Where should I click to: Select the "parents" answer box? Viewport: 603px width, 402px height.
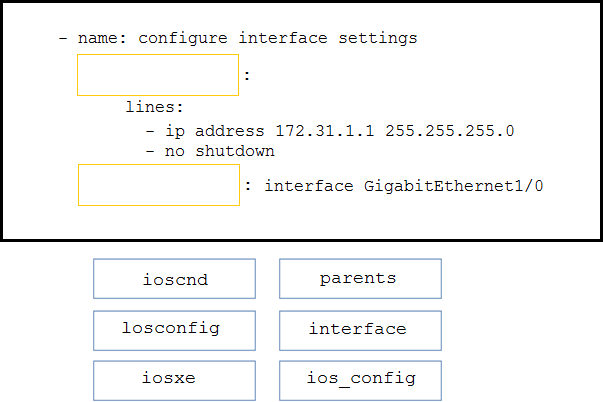359,279
